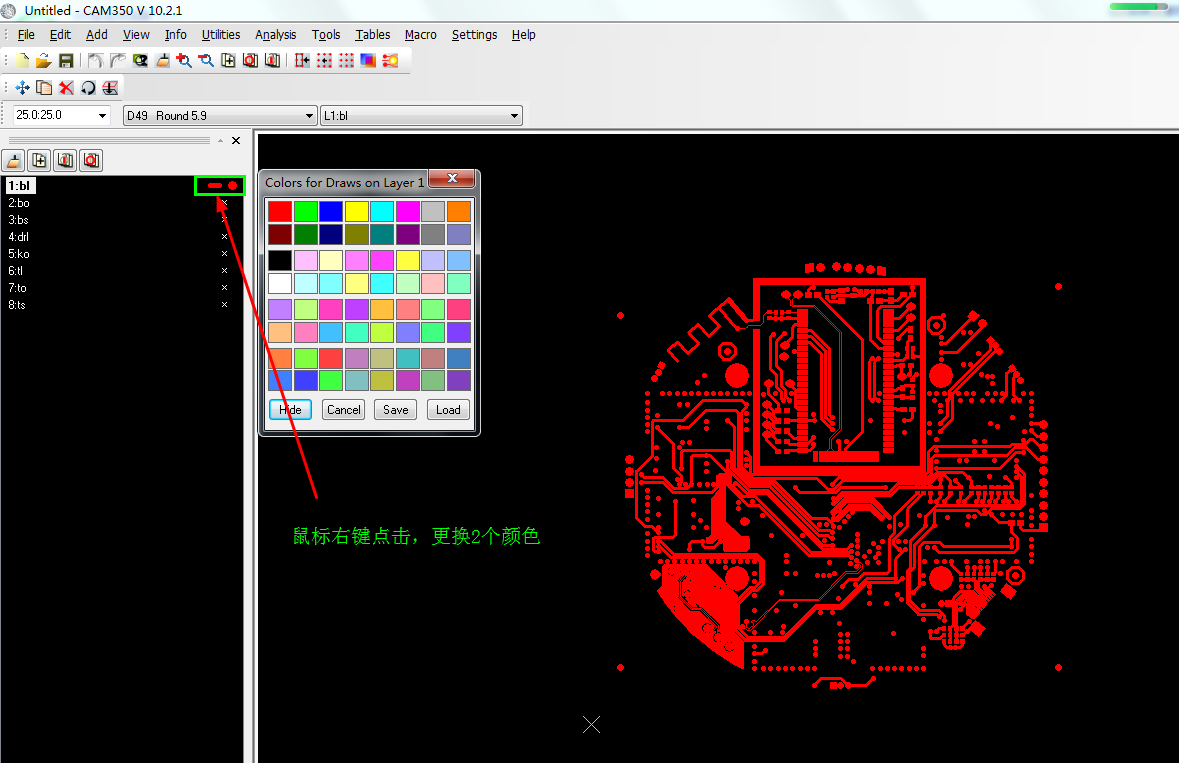Toggle visibility of layer 8:ts
Screen dimensions: 1179x763
point(224,304)
